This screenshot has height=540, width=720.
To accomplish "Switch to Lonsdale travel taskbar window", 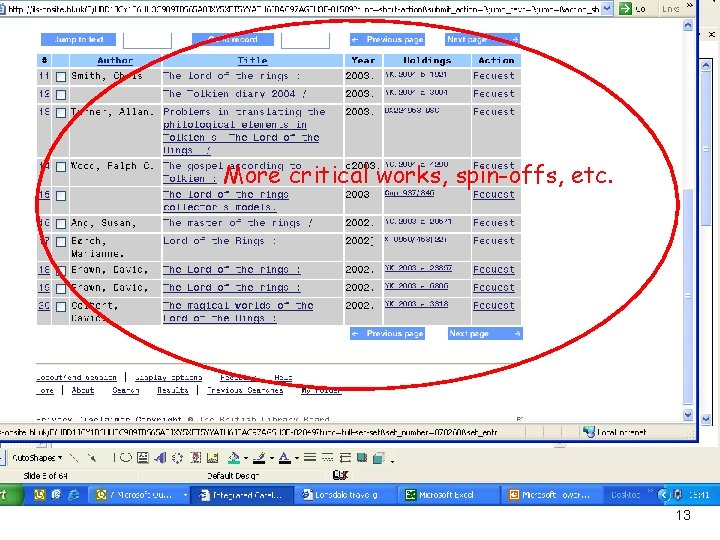I will pos(346,495).
